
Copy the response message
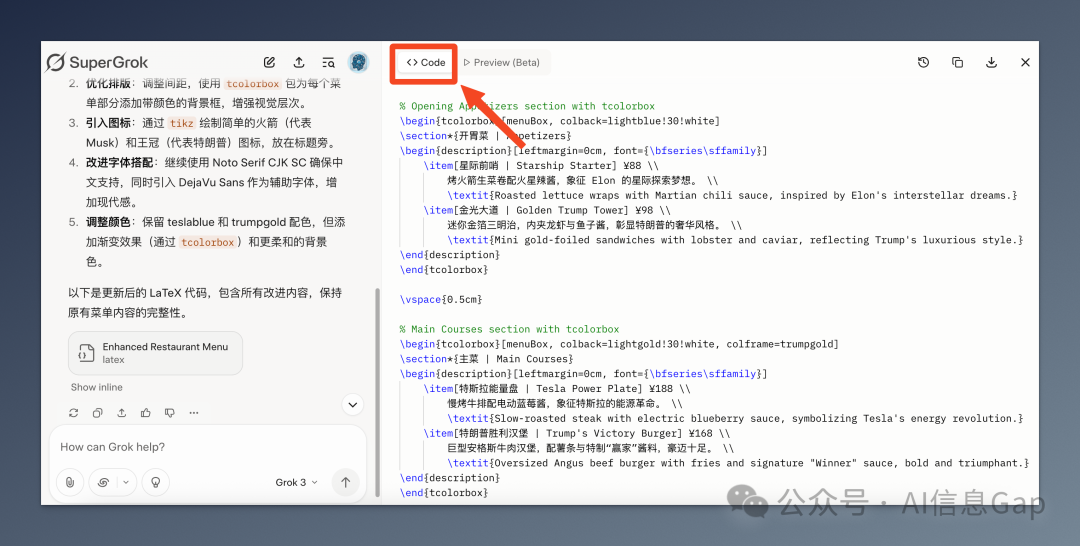tap(97, 412)
